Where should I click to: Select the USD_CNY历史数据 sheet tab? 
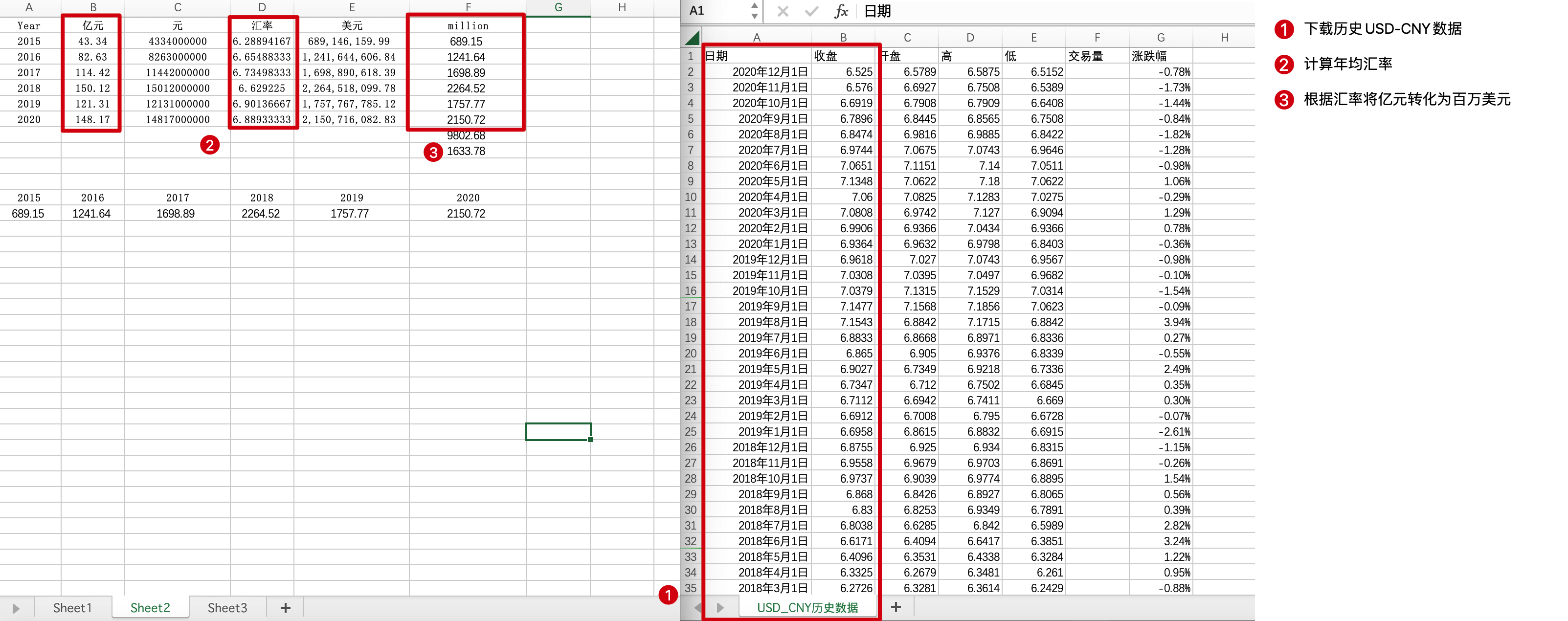pos(807,608)
